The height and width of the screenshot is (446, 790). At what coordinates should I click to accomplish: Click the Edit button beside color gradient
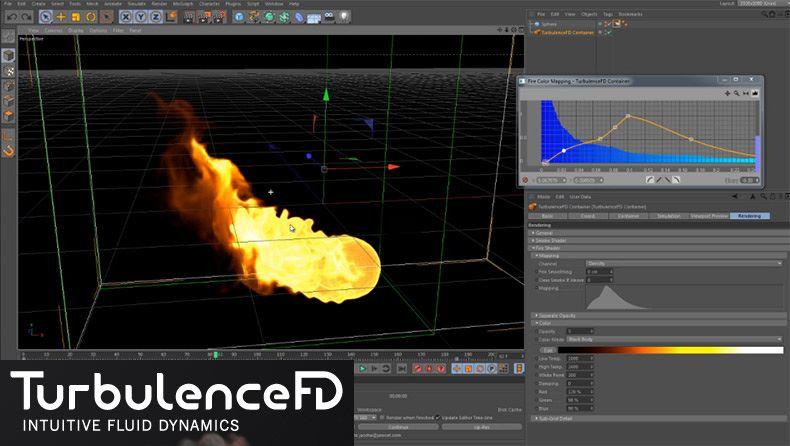548,350
